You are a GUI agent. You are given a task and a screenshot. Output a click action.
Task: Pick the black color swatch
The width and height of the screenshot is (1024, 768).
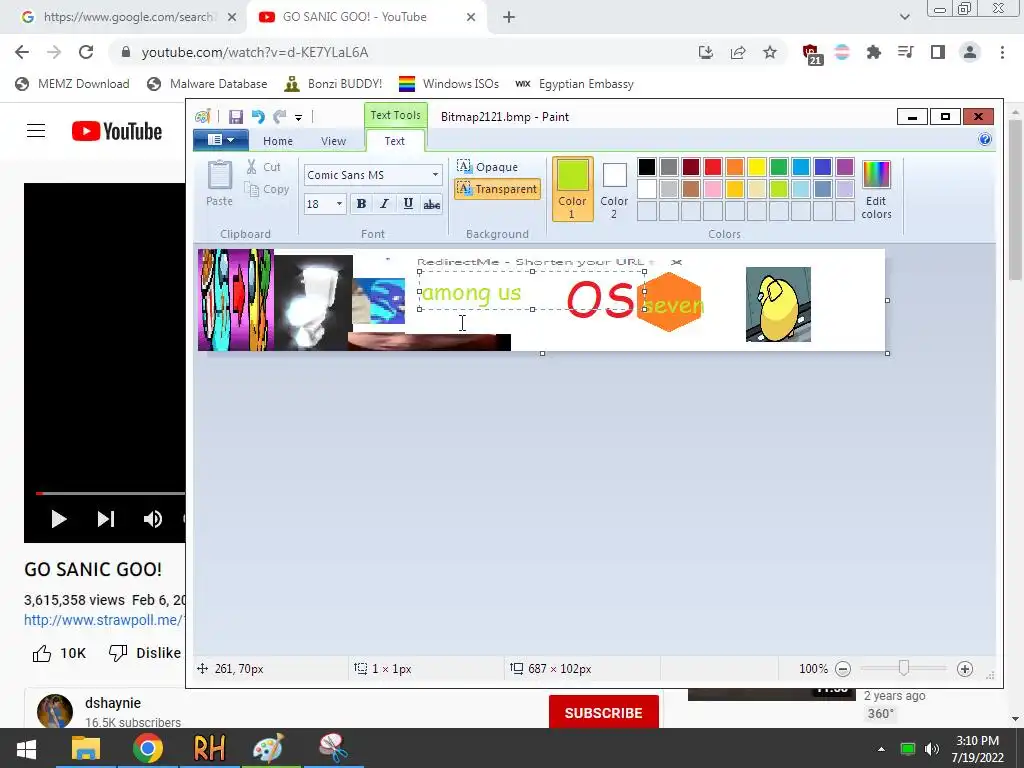(x=647, y=167)
